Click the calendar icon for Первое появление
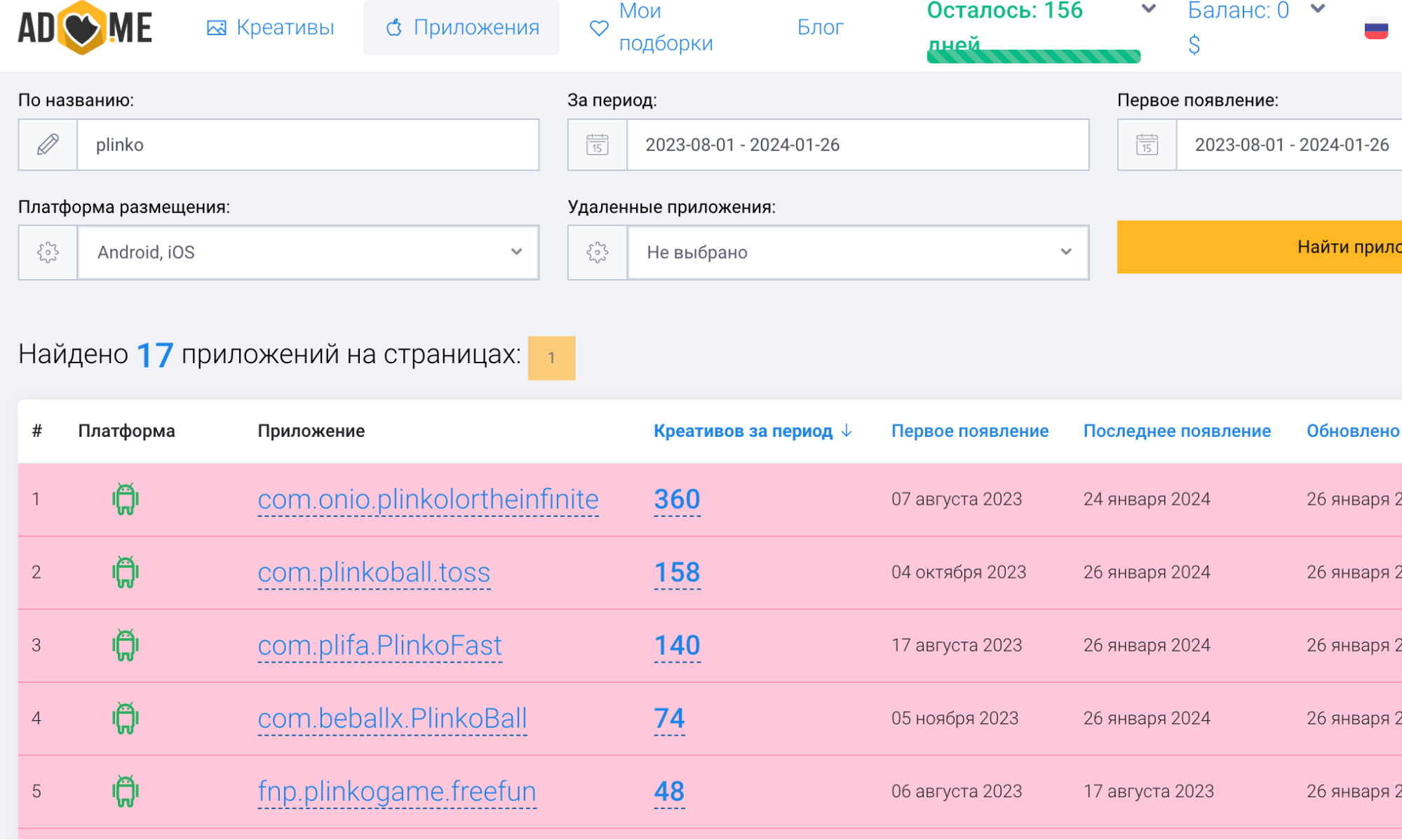Viewport: 1402px width, 840px height. coord(1147,144)
